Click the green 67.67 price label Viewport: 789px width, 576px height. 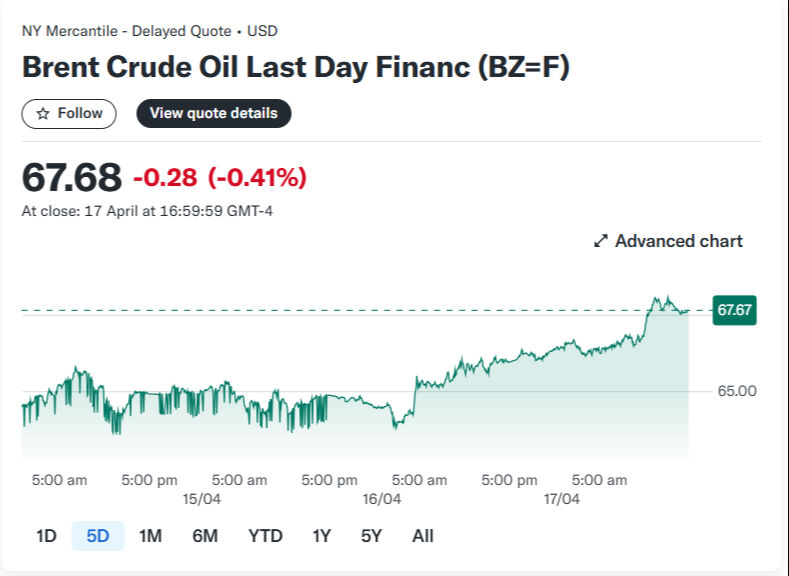[x=734, y=311]
